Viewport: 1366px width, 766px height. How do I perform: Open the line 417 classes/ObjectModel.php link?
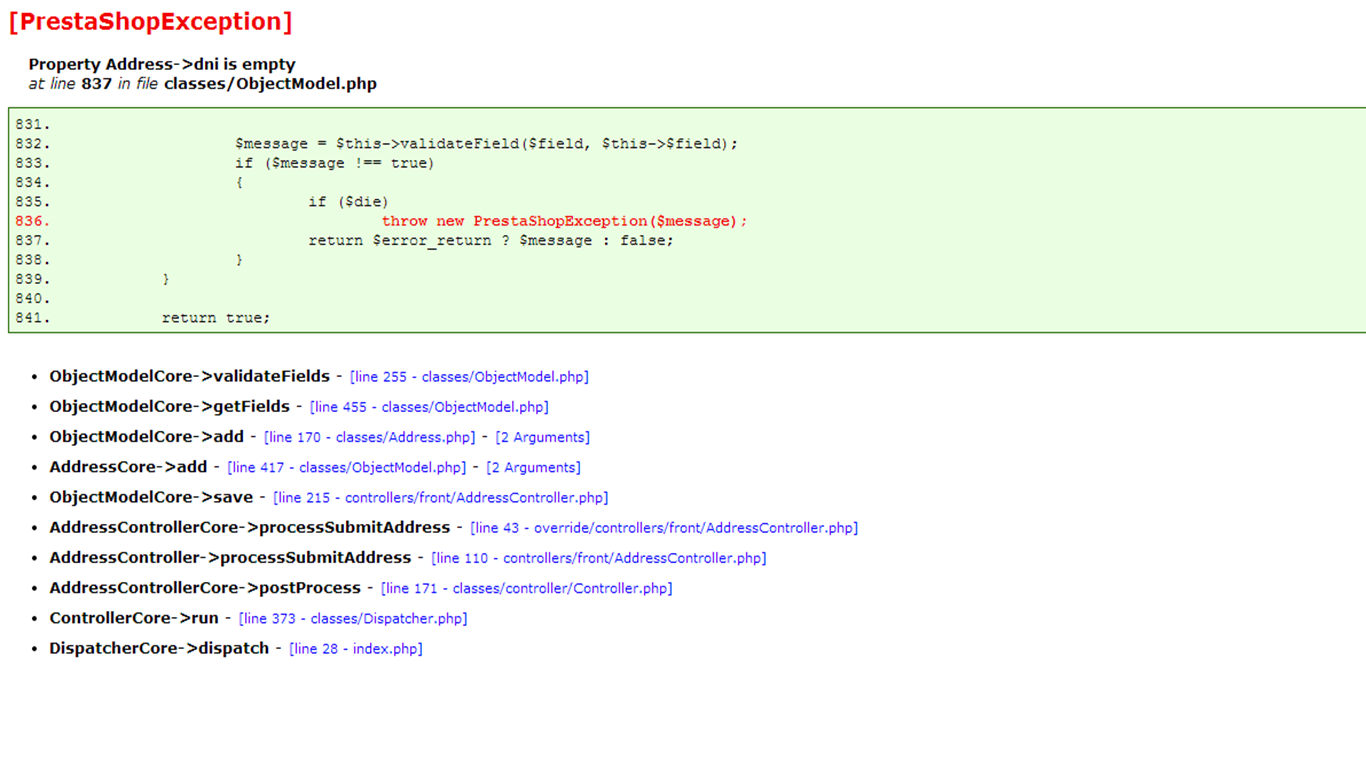pyautogui.click(x=347, y=467)
